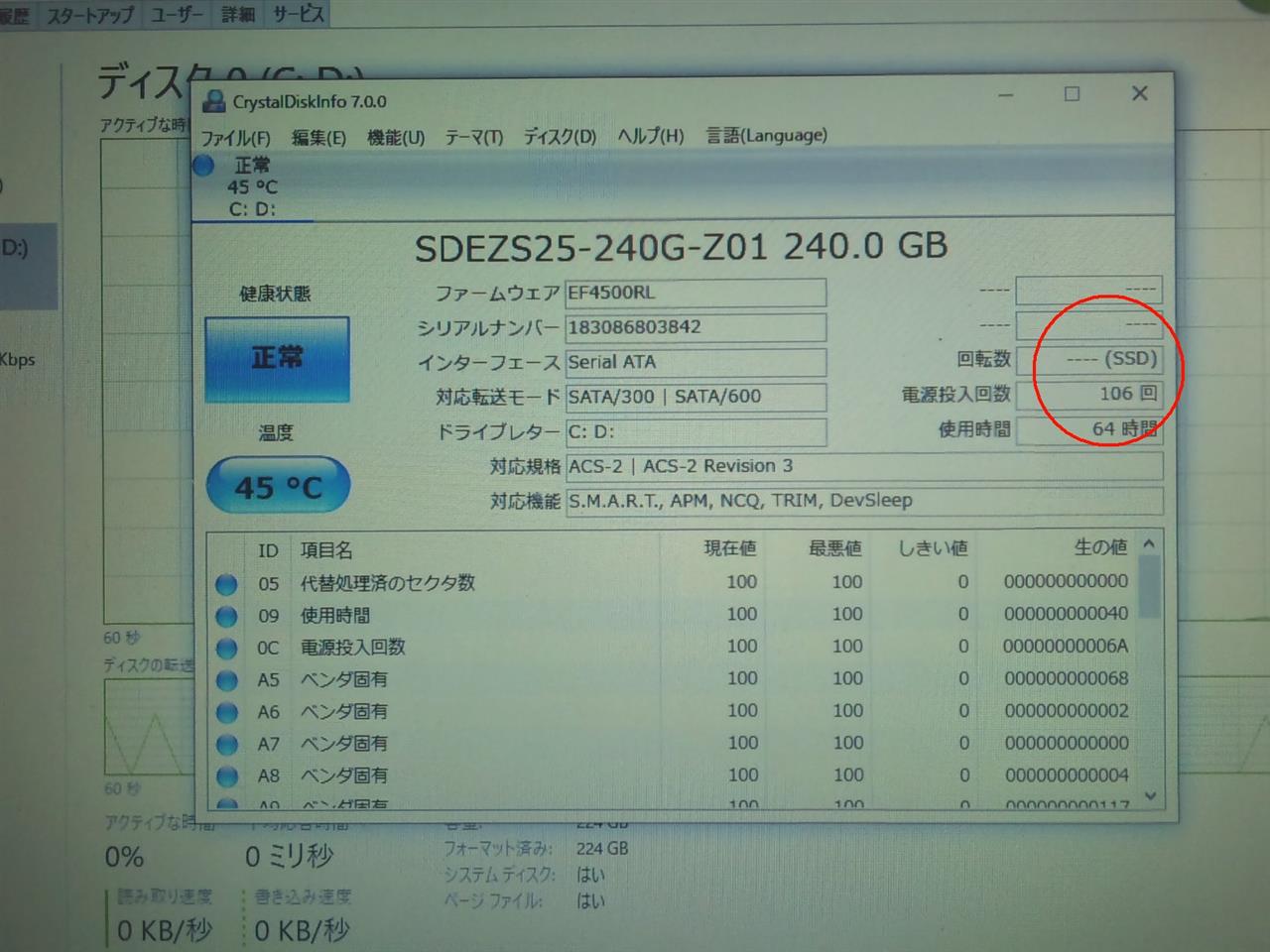Click the 0% active time value in Task Manager
This screenshot has height=952, width=1270.
pos(125,857)
